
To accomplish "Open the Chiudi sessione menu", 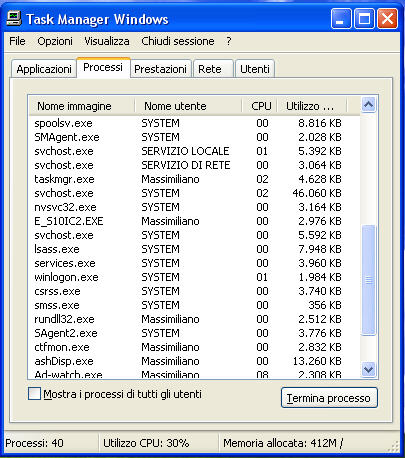I will pyautogui.click(x=178, y=41).
